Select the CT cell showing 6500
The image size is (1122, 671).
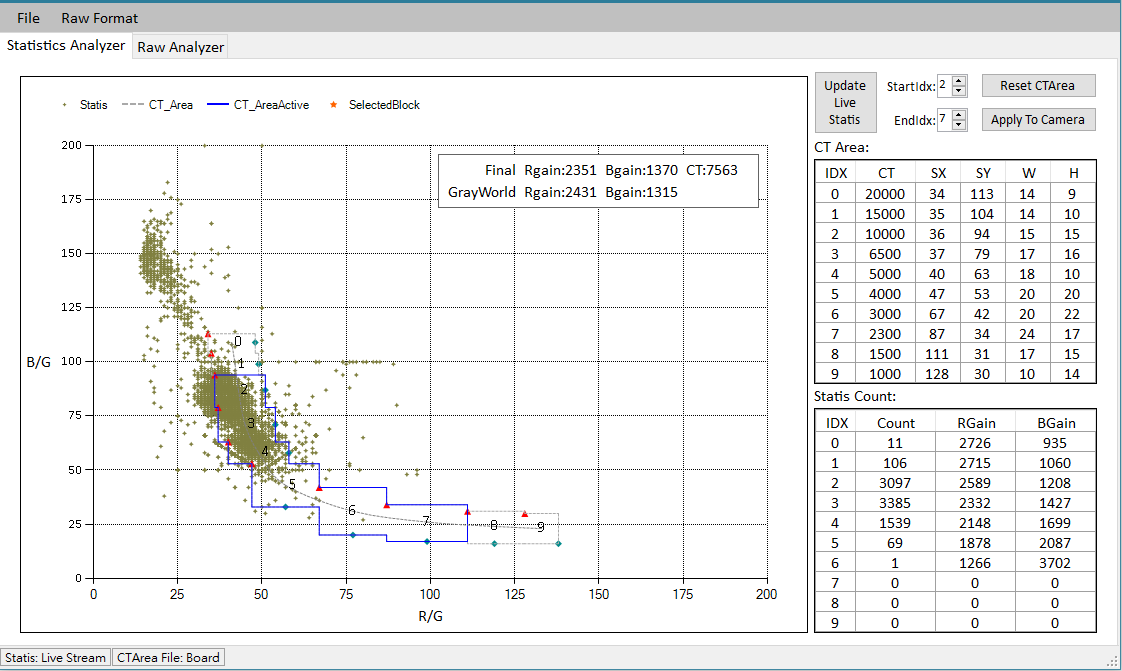[x=886, y=254]
